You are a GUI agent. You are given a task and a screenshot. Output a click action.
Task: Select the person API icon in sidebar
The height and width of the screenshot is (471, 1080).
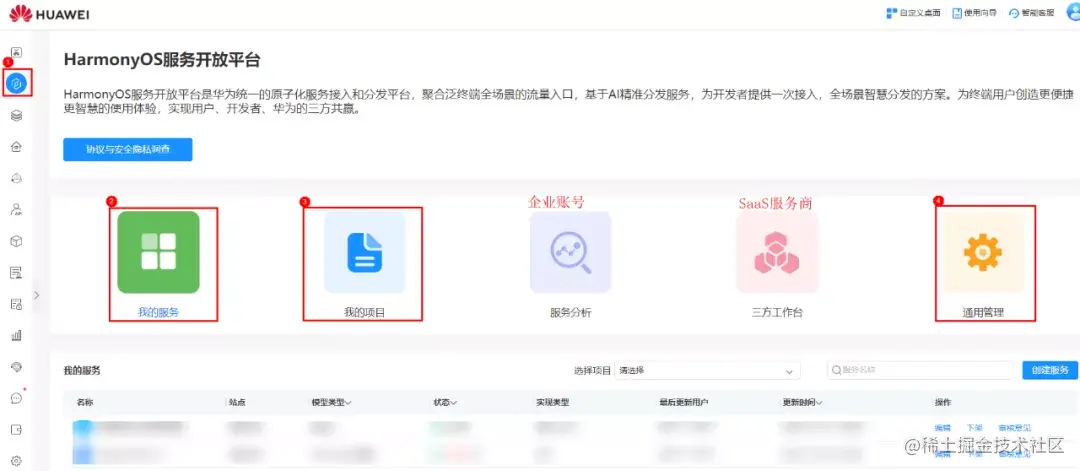point(17,210)
